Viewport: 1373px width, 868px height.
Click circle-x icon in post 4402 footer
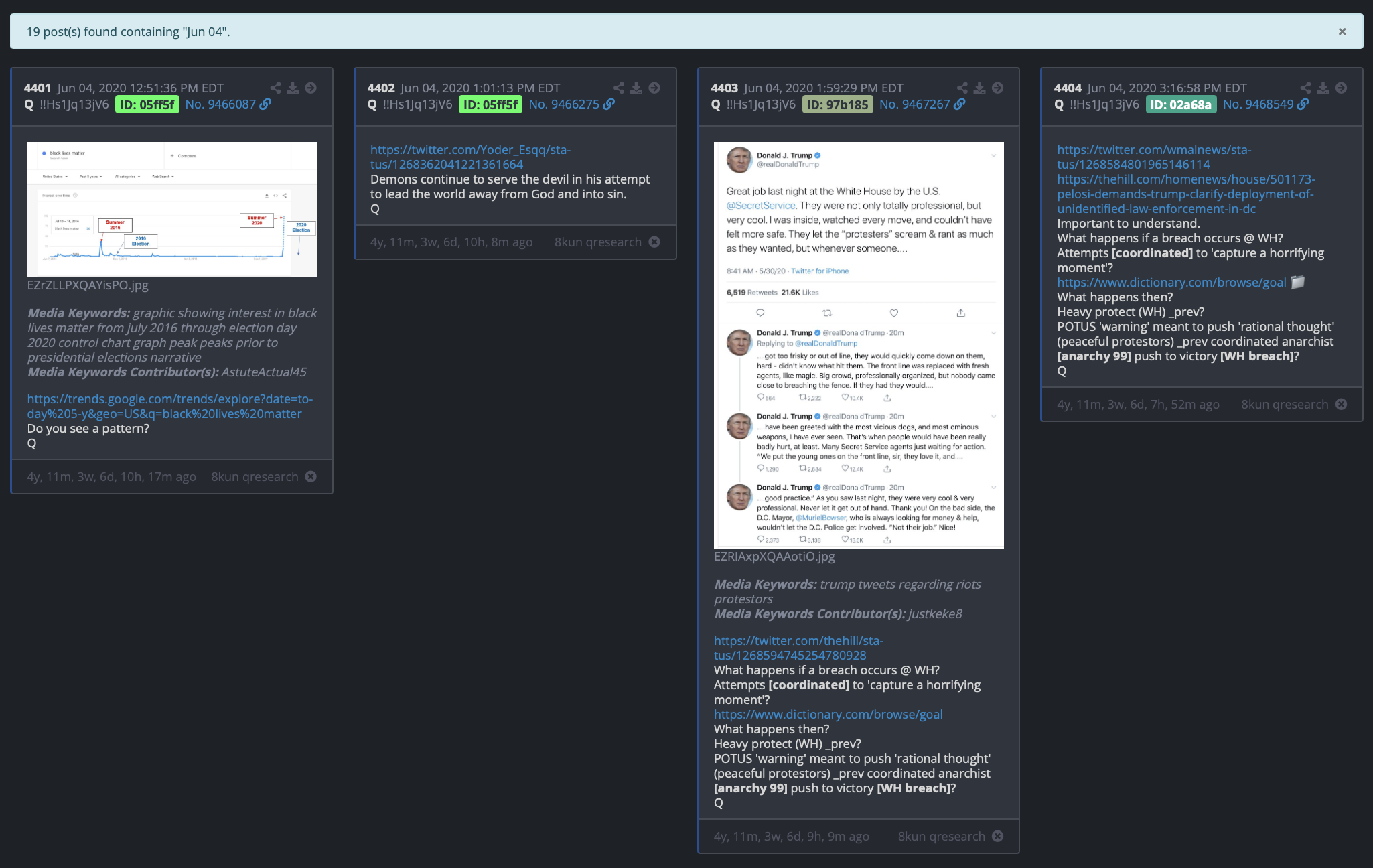point(654,242)
